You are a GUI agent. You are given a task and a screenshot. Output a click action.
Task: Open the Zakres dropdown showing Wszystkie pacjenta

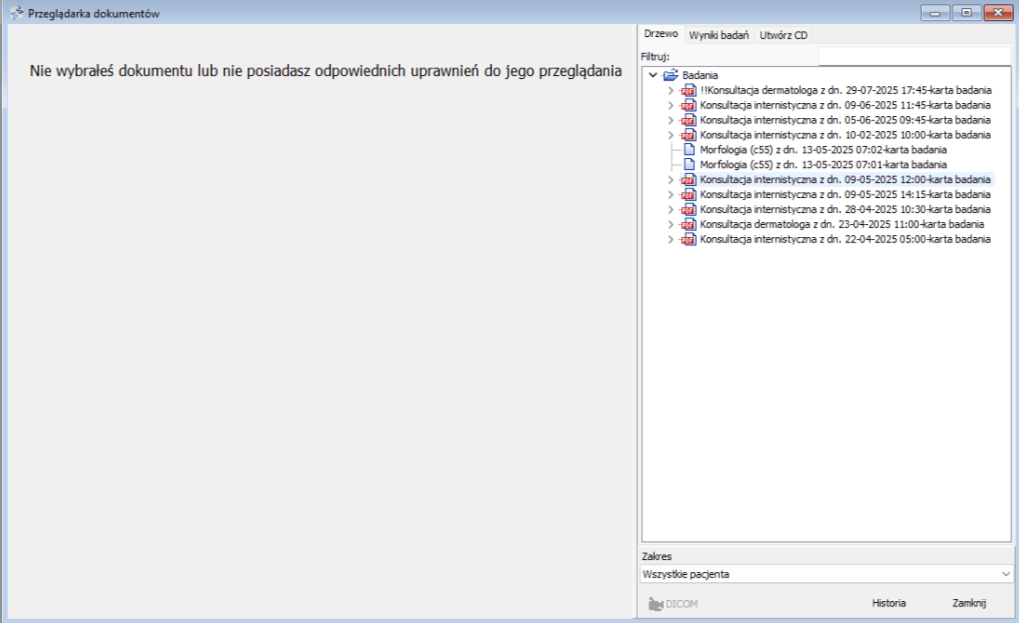826,574
